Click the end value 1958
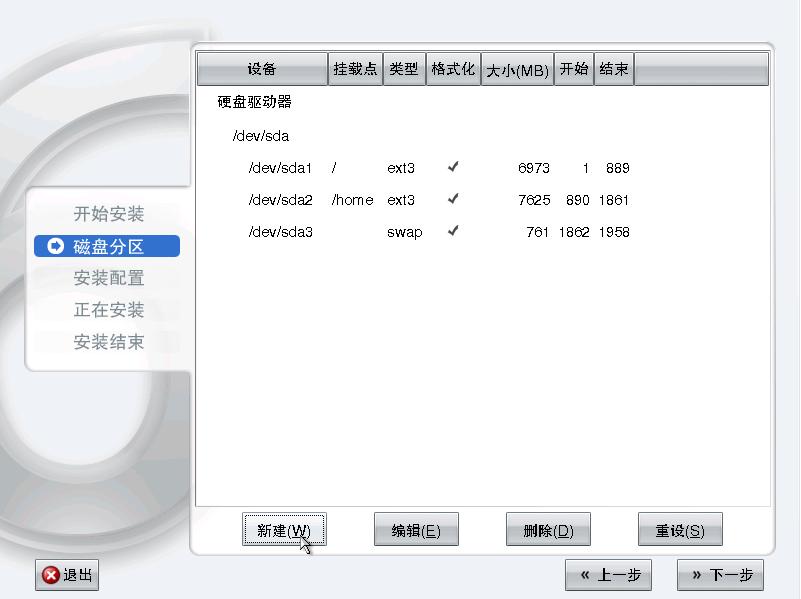Viewport: 801px width, 599px height. 614,232
